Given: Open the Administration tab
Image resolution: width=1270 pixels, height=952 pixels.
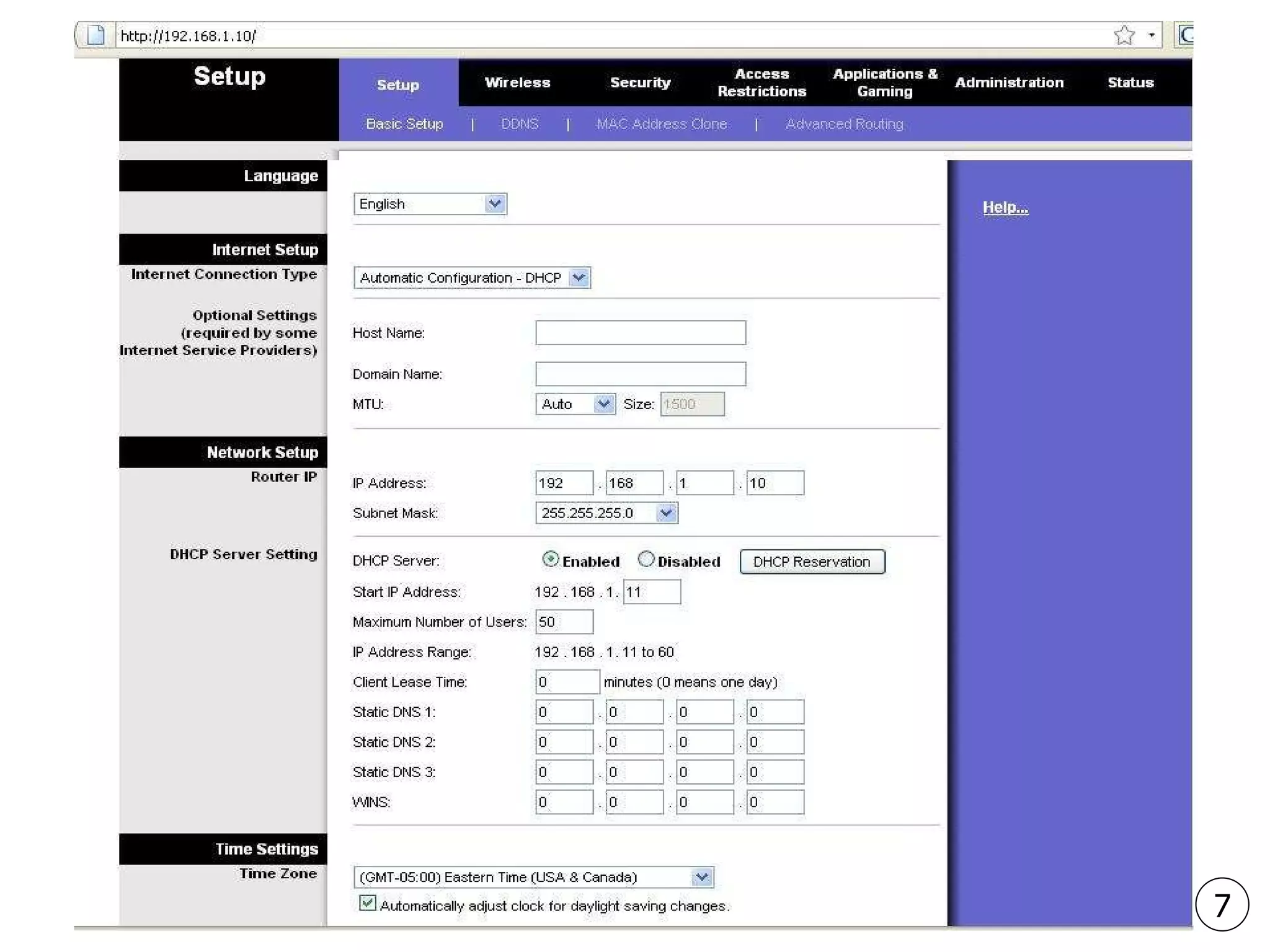Looking at the screenshot, I should (1009, 82).
